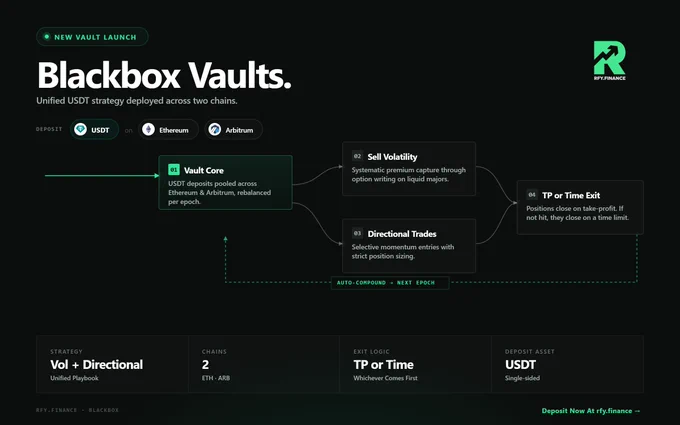Click the RFY.FINANCE · BLACKBOX footer text
Viewport: 680px width, 425px height.
[x=77, y=410]
